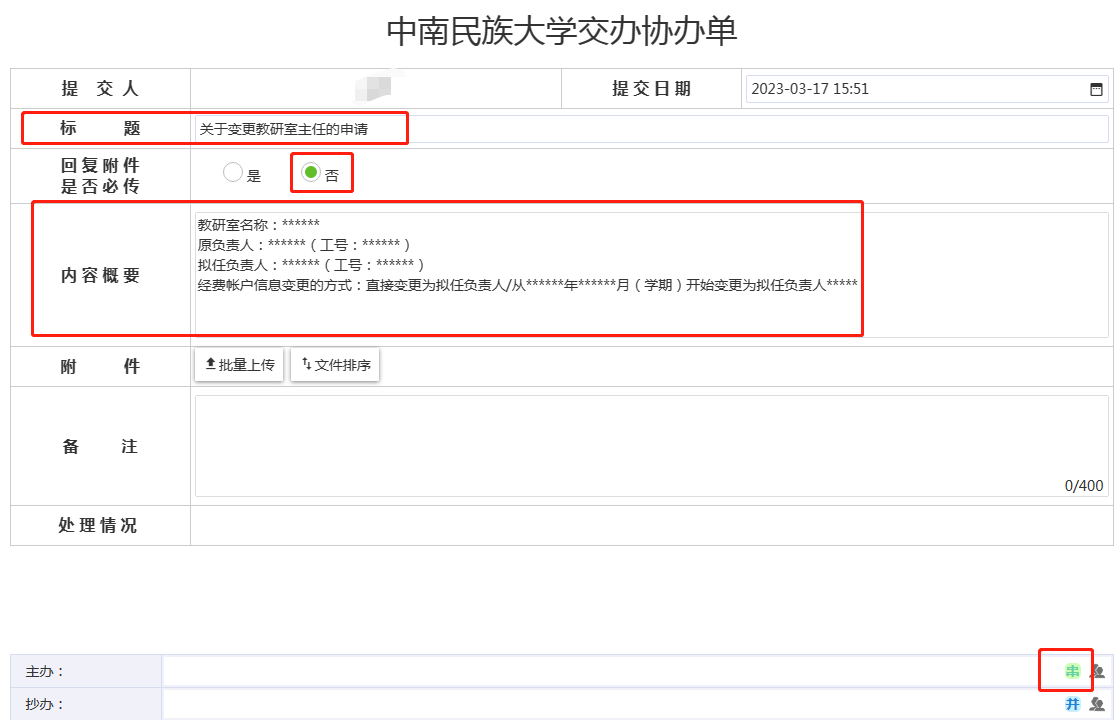This screenshot has width=1118, height=720.
Task: Open the calendar picker in 提交日期 field
Action: [1096, 89]
